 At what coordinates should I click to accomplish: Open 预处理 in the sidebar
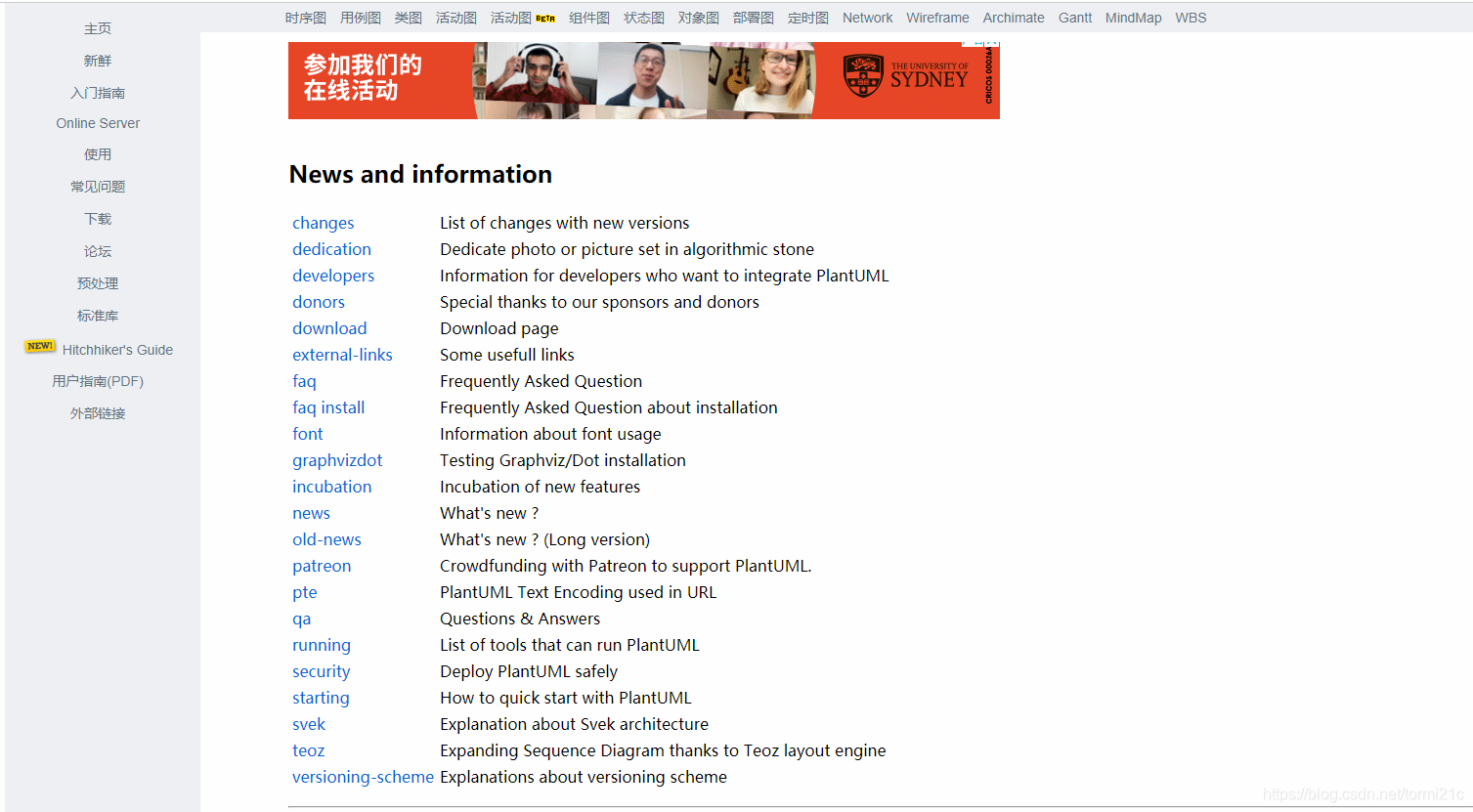[98, 283]
